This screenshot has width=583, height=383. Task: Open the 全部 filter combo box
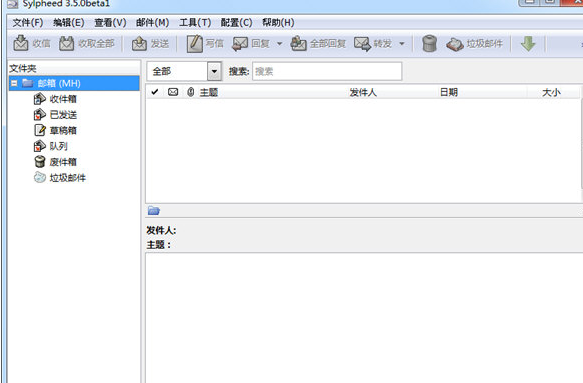pos(184,71)
